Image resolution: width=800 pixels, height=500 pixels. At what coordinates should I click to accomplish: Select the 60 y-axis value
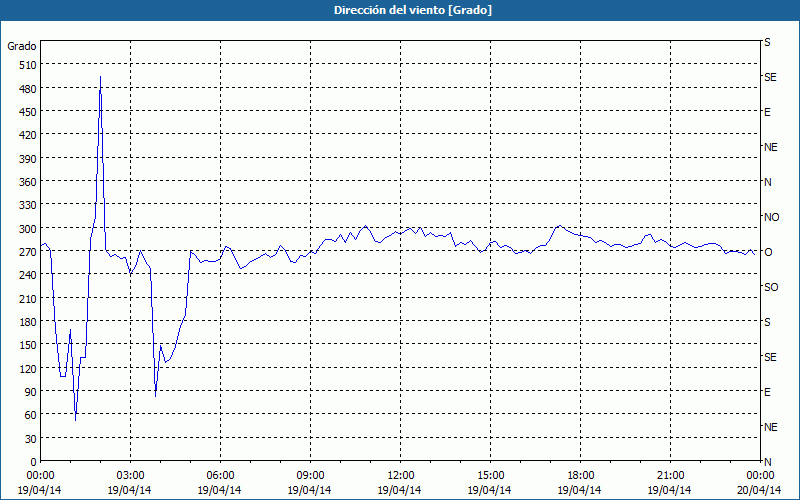[x=31, y=415]
